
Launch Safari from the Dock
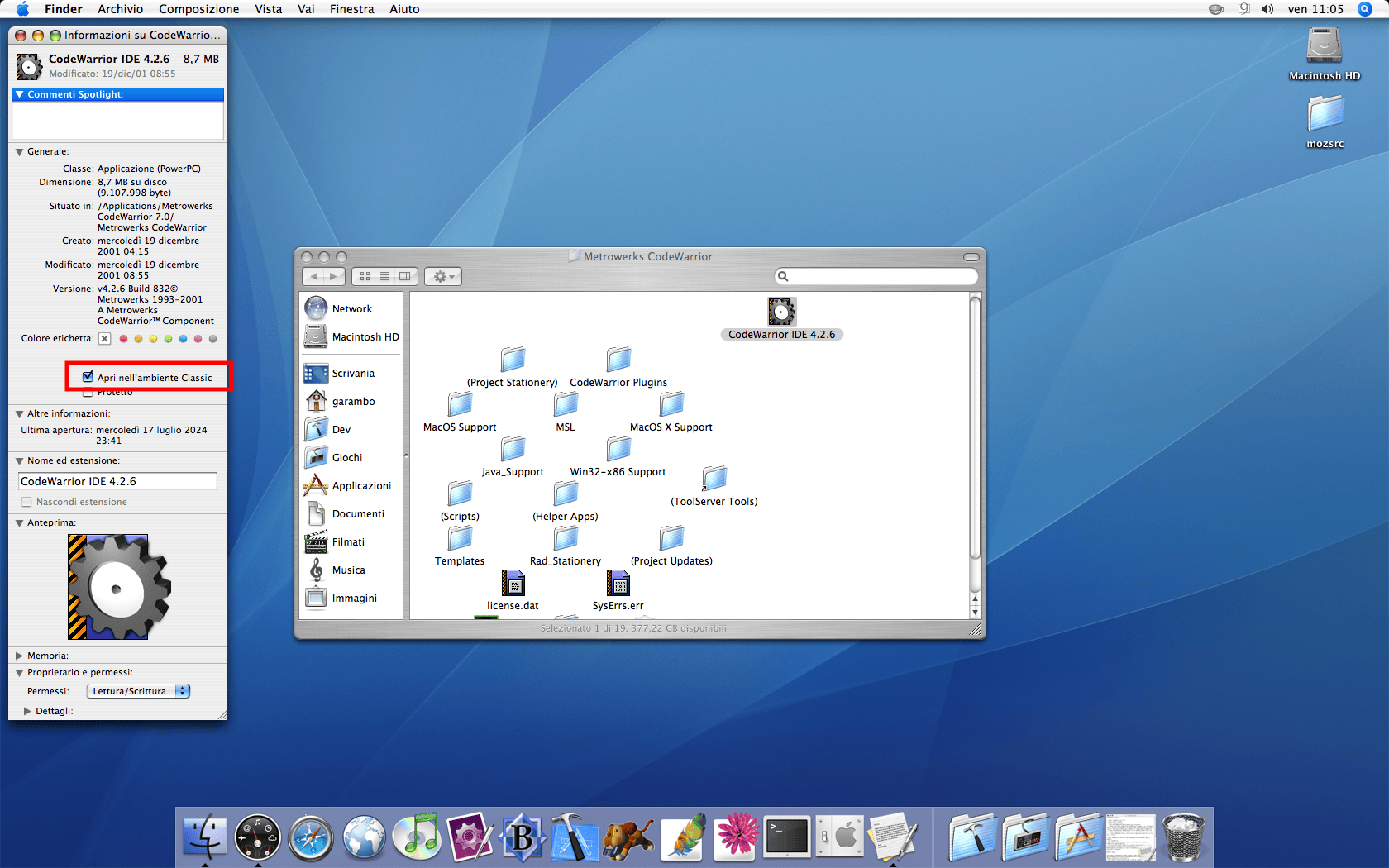click(311, 838)
